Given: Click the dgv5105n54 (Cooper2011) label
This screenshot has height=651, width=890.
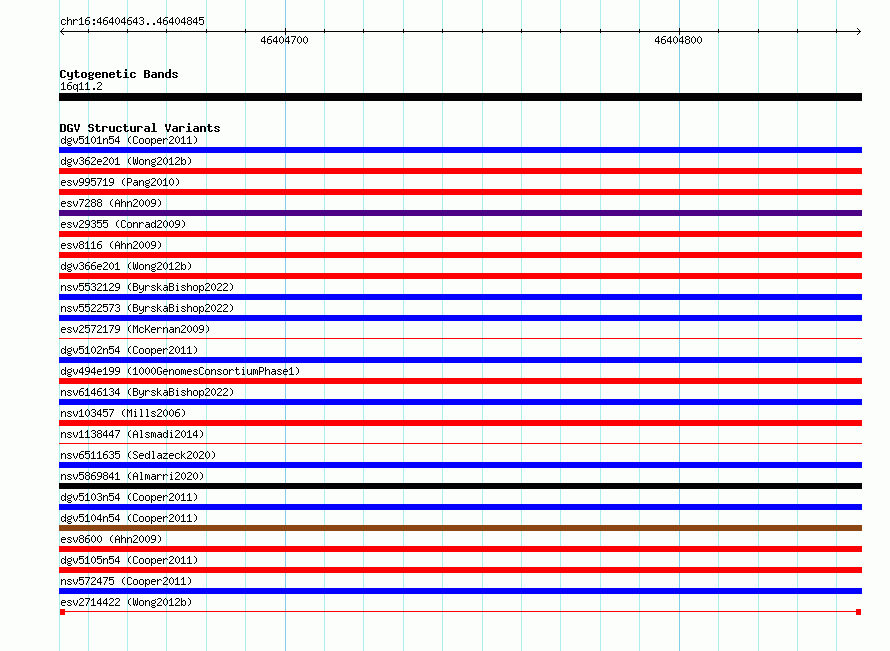Looking at the screenshot, I should click(129, 560).
